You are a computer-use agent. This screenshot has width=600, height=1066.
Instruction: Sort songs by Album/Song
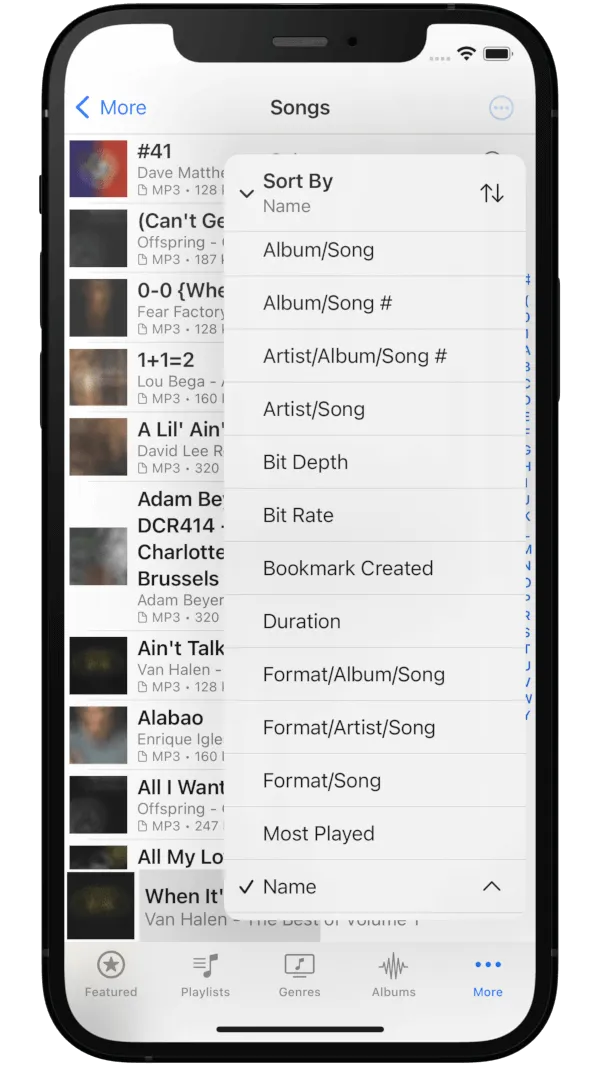click(374, 250)
